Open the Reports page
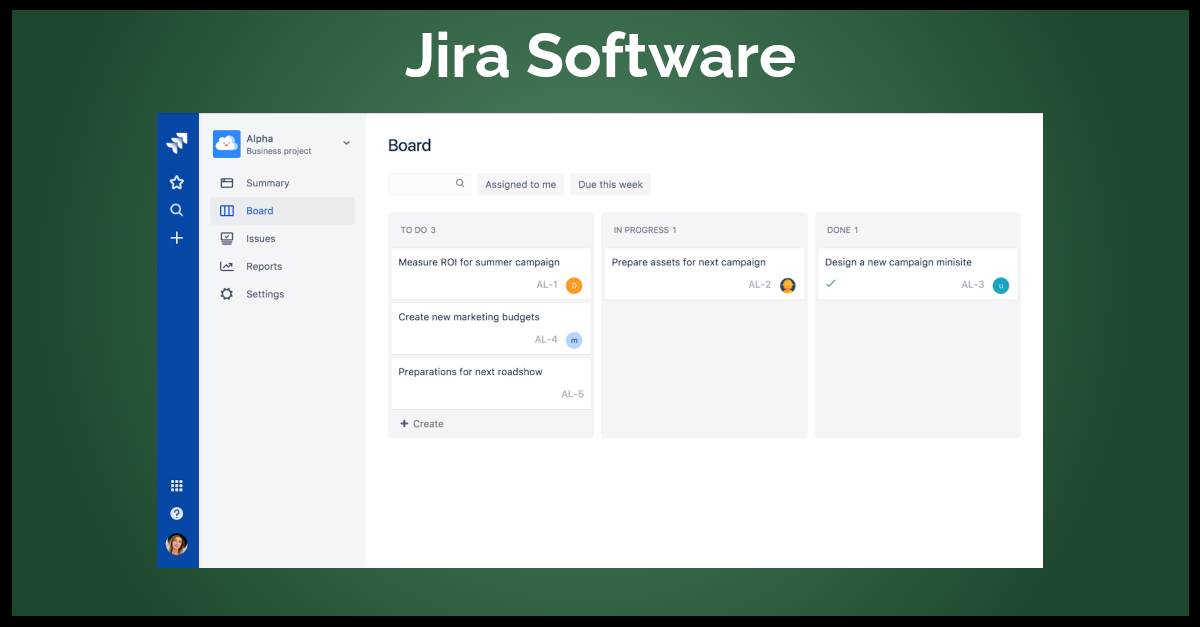The height and width of the screenshot is (627, 1200). click(x=283, y=266)
